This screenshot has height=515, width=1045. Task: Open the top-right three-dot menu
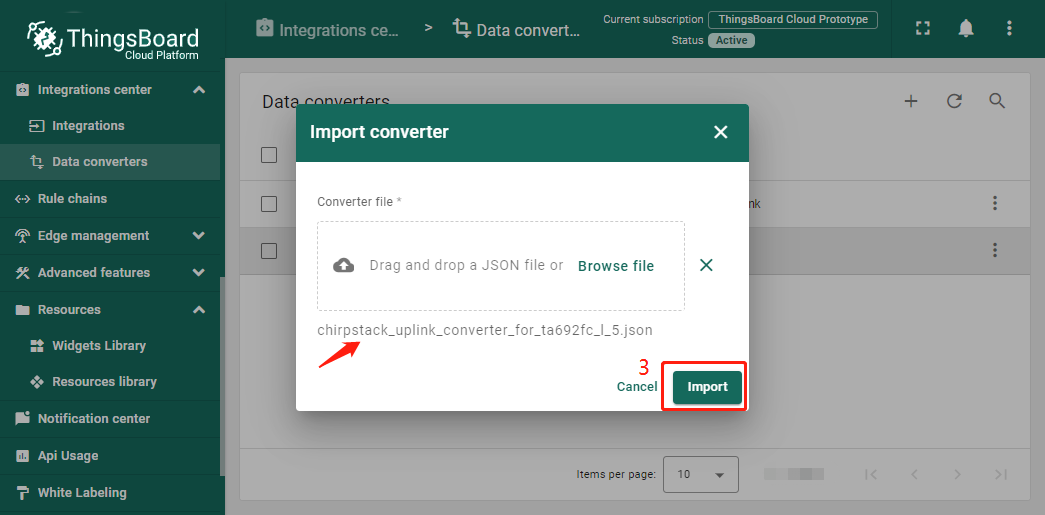(x=1009, y=28)
